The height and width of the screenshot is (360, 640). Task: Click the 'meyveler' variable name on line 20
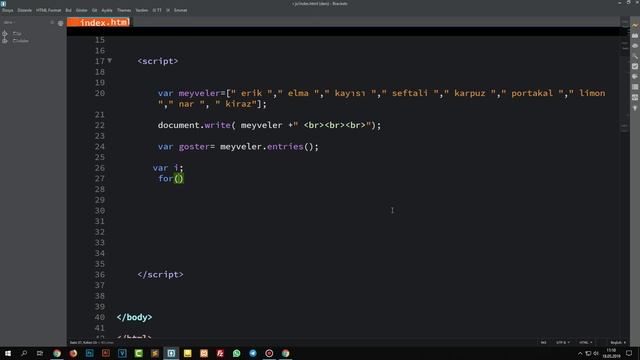pyautogui.click(x=199, y=93)
